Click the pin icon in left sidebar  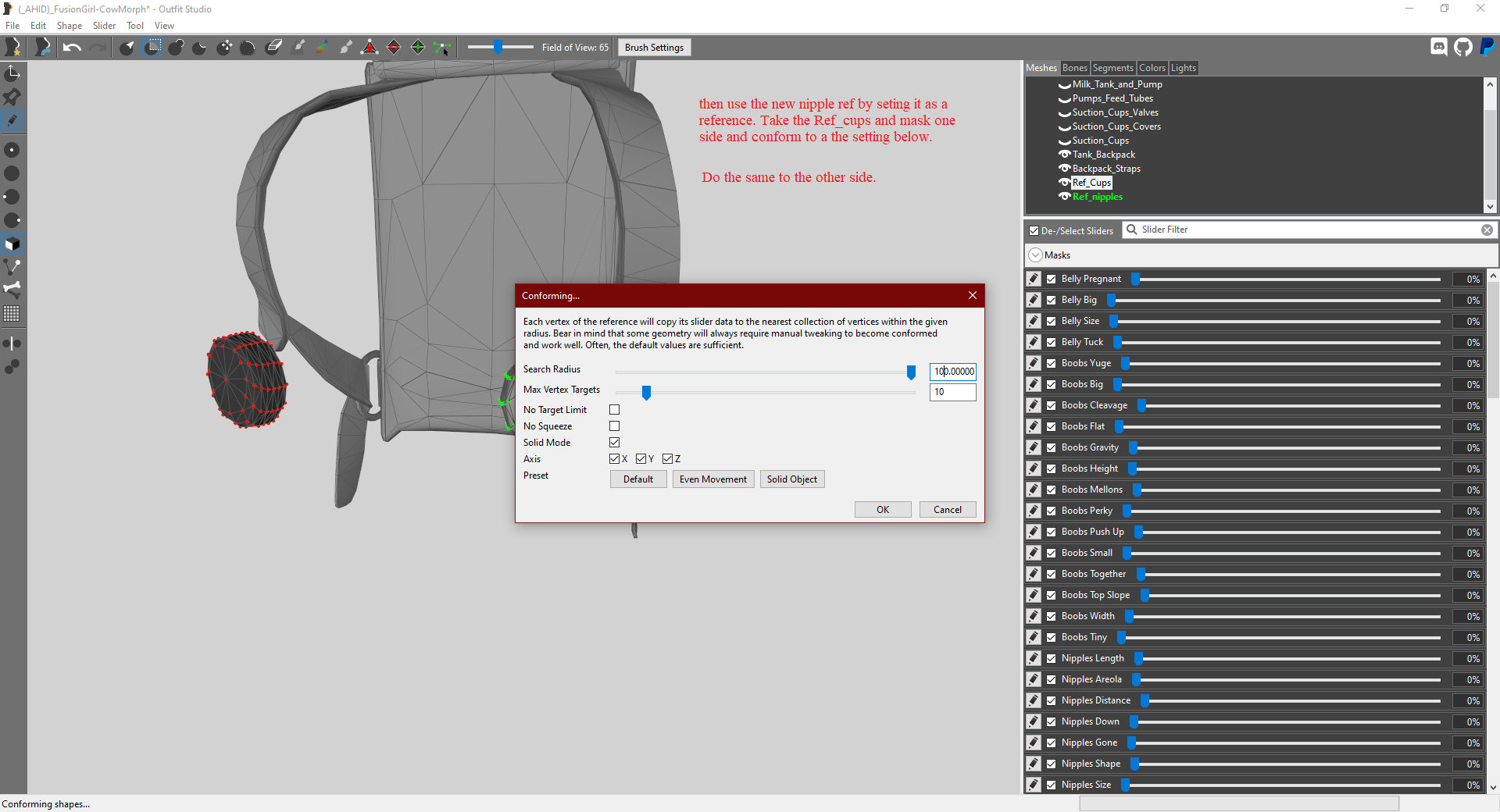(12, 97)
